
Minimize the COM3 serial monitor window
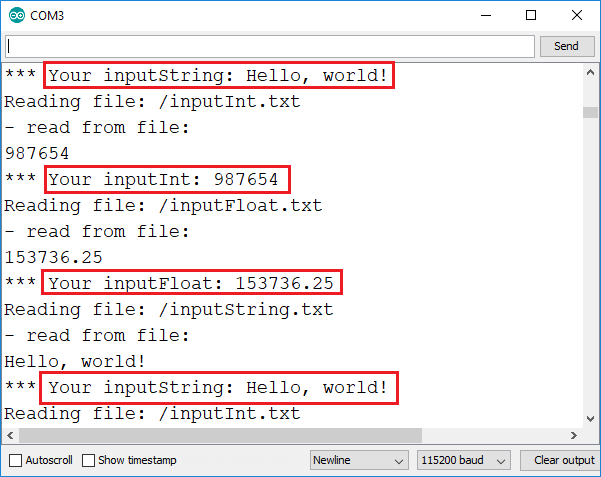click(x=487, y=15)
